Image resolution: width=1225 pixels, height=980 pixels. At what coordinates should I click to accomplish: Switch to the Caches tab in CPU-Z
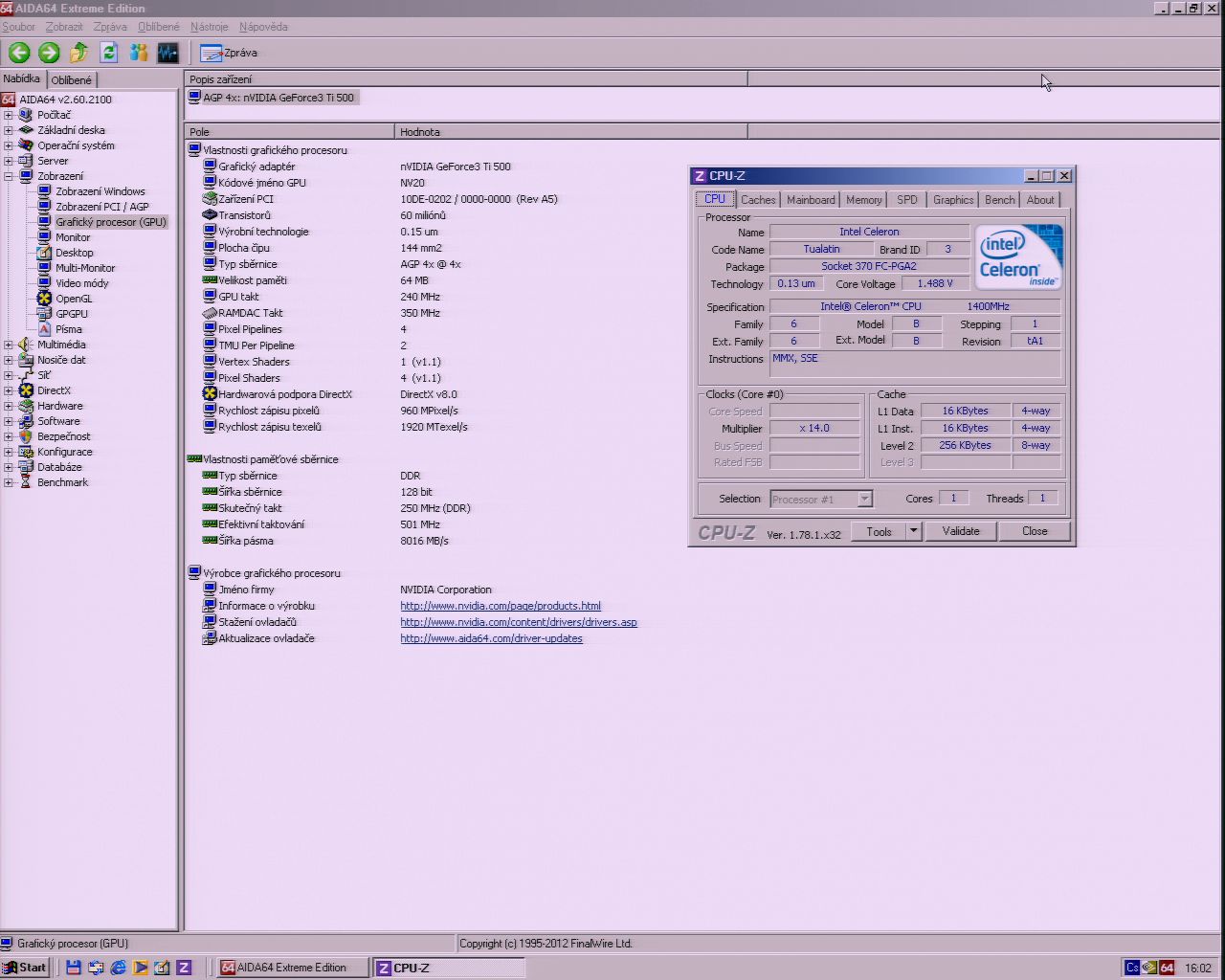(758, 200)
